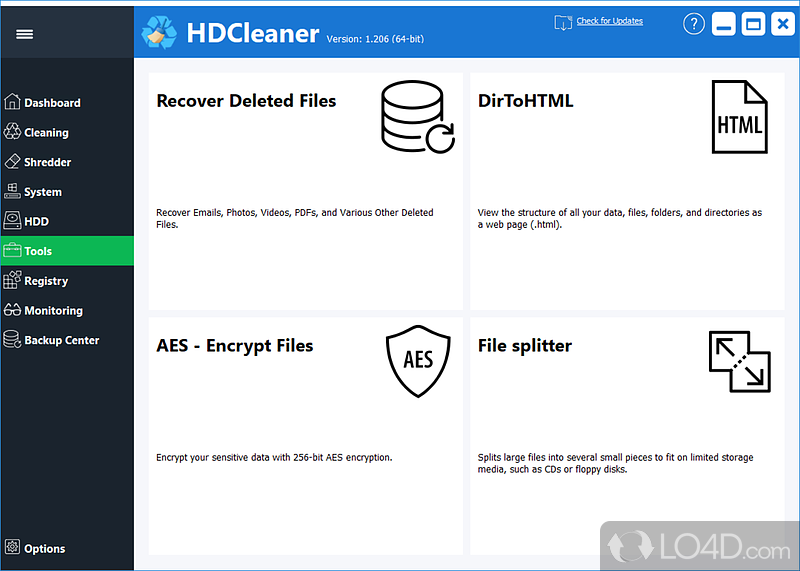Open the Dashboard section

pos(67,103)
